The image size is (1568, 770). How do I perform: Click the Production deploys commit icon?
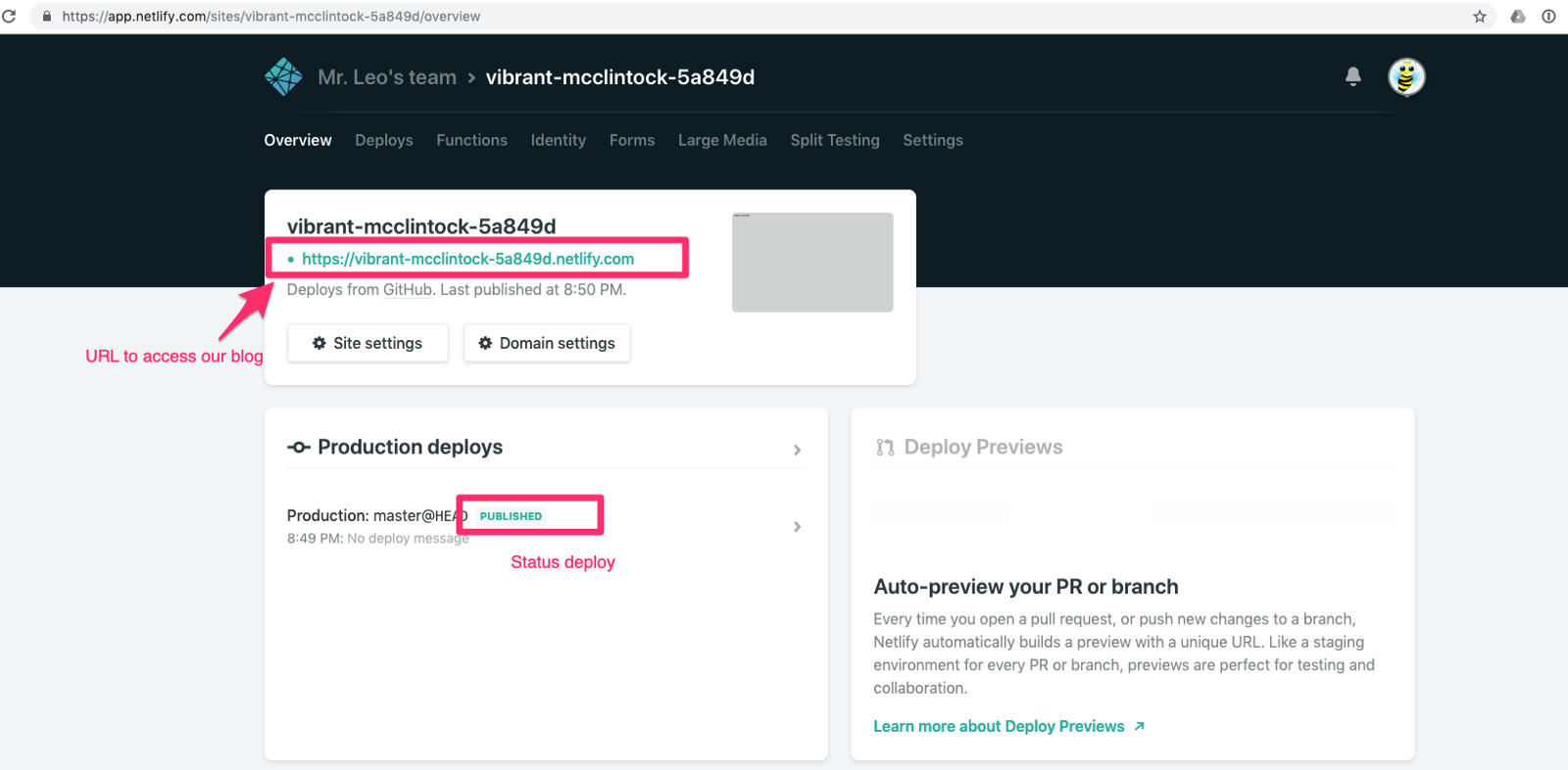tap(299, 448)
